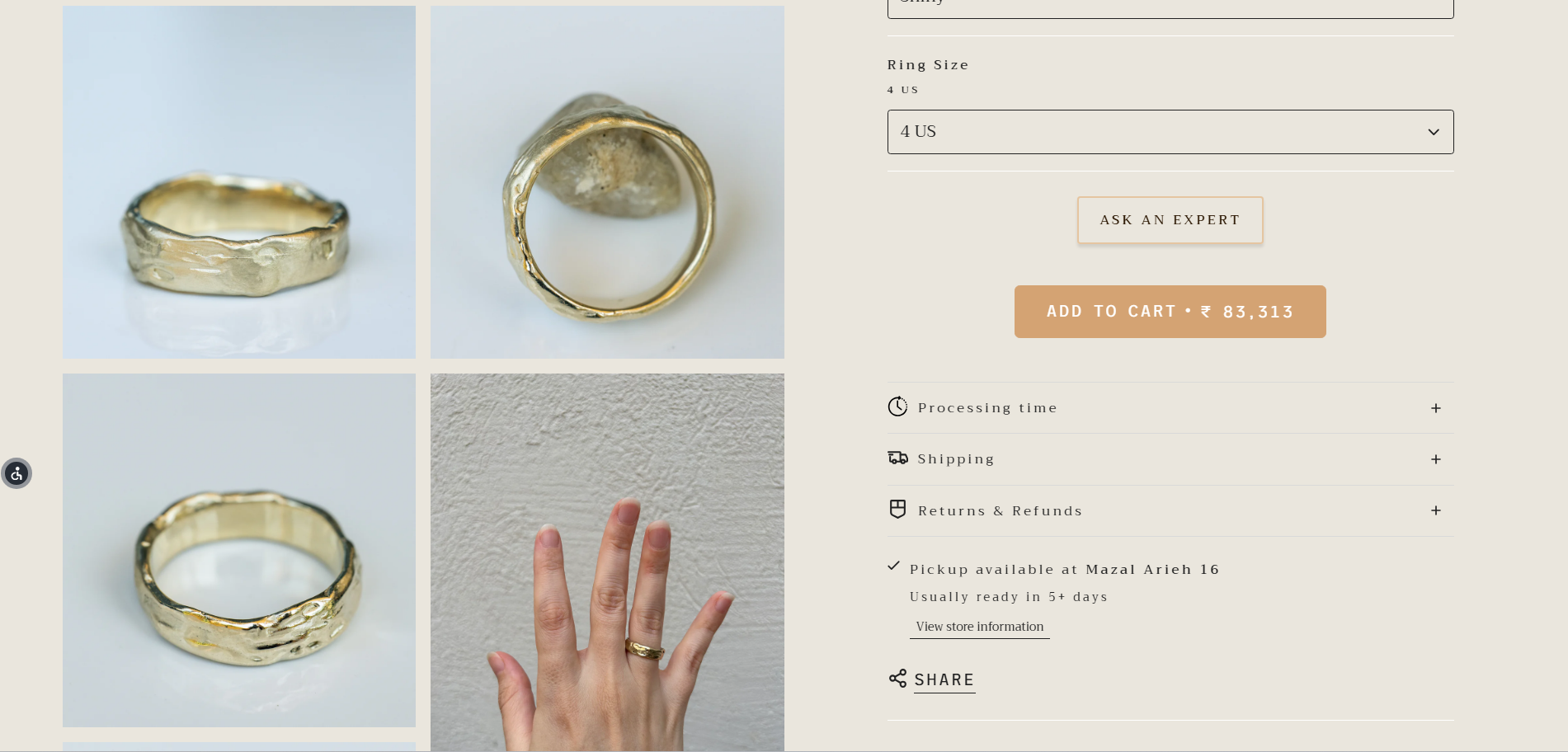Open the angled ring interior photo
1568x752 pixels.
coord(239,550)
